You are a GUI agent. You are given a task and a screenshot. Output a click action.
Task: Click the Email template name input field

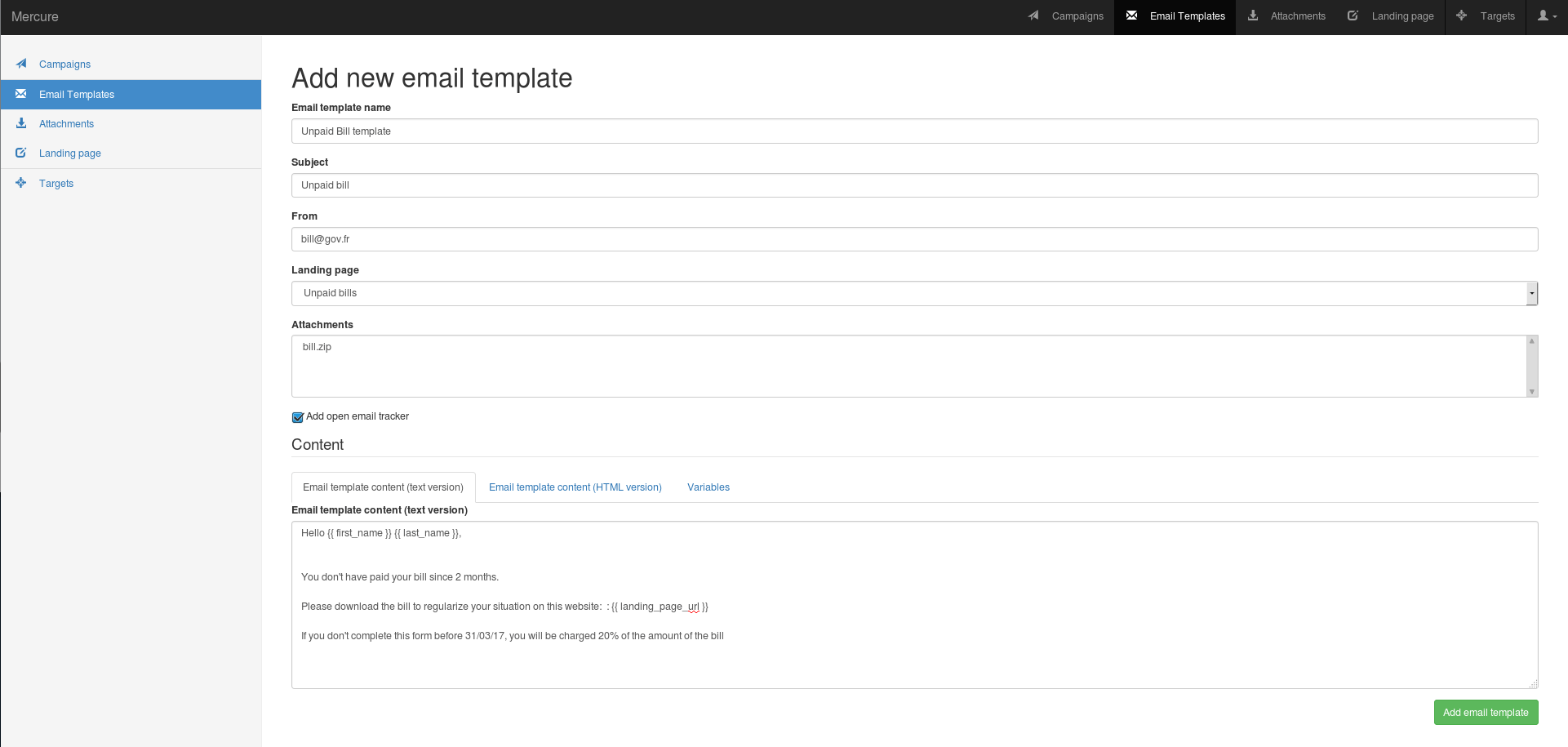pyautogui.click(x=914, y=131)
